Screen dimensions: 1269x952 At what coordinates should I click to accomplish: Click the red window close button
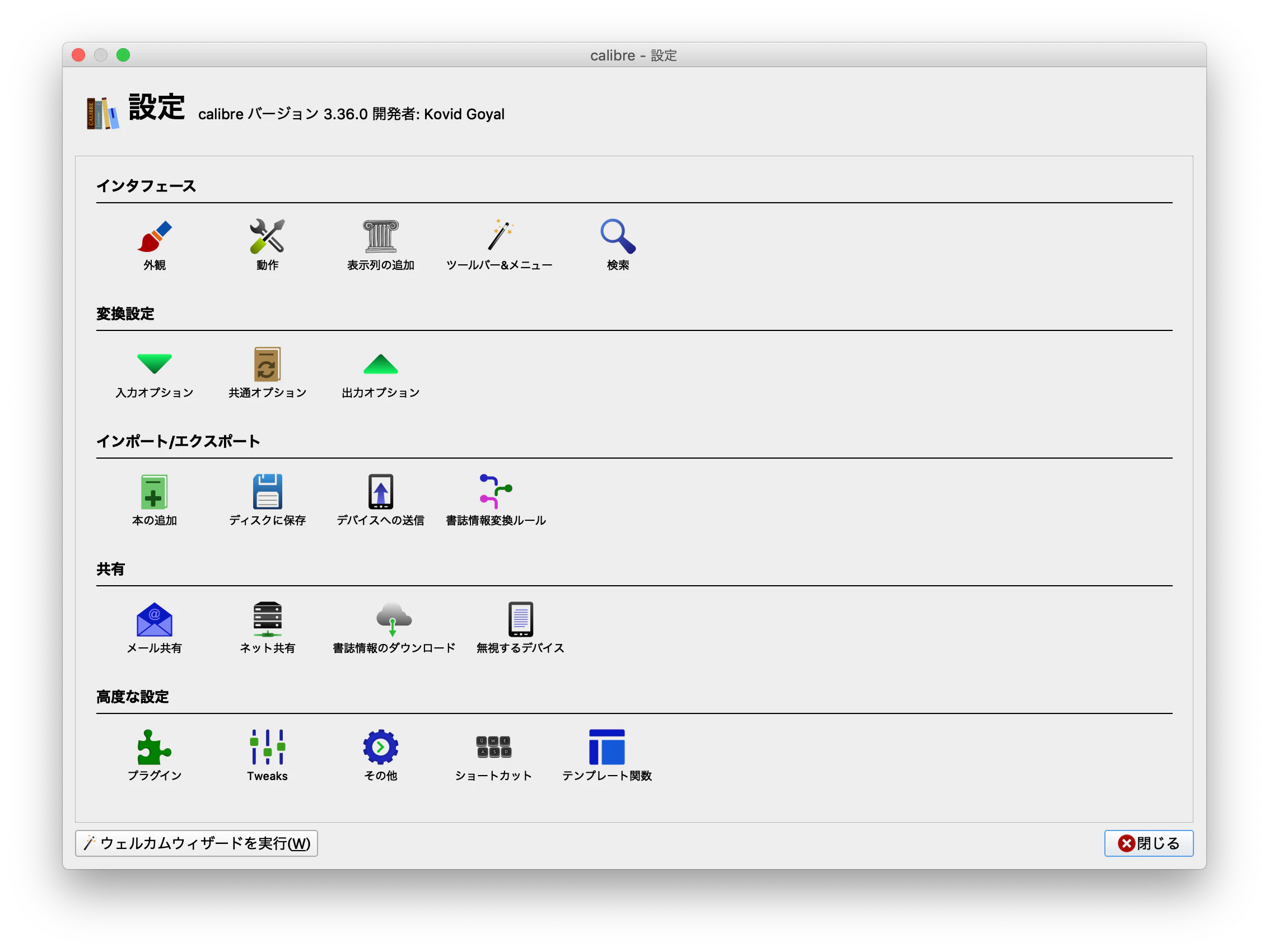78,55
